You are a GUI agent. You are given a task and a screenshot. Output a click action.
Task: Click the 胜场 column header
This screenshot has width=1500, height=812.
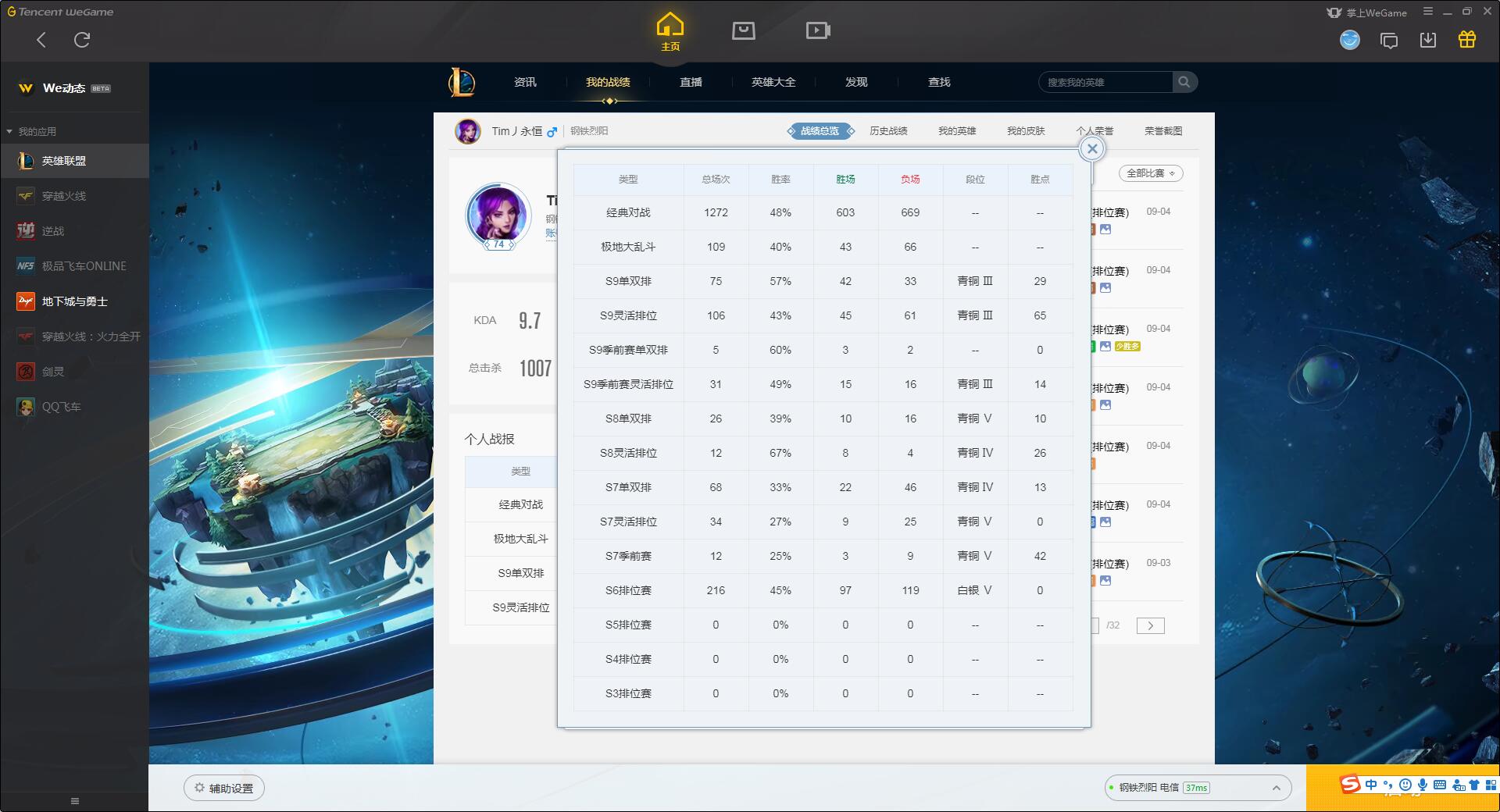845,180
